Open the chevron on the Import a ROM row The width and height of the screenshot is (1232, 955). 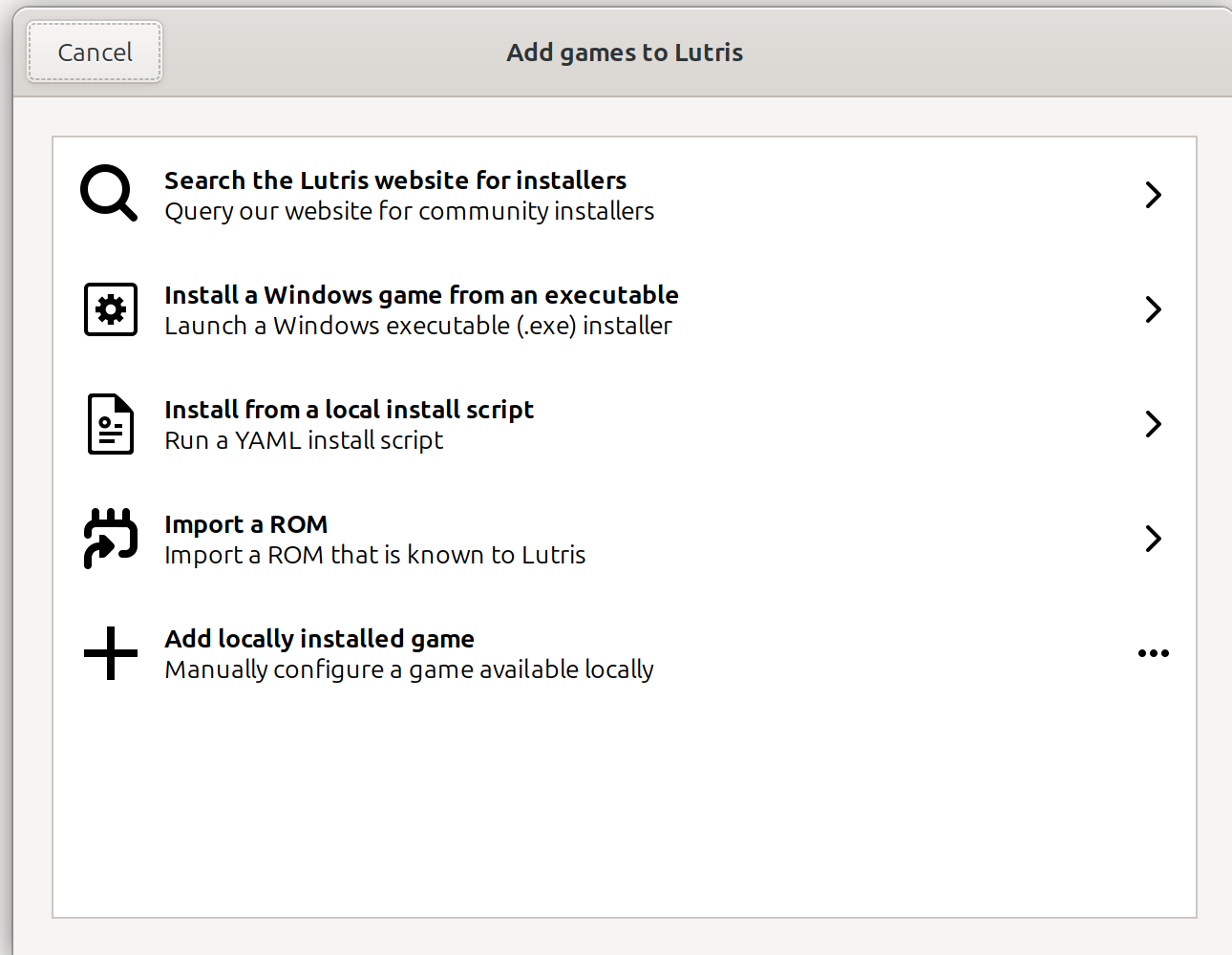[1153, 539]
